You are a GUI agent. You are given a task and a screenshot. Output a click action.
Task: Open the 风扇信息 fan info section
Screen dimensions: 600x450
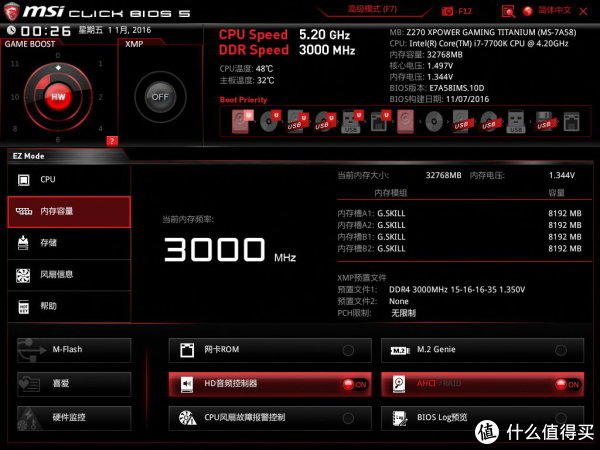point(69,275)
